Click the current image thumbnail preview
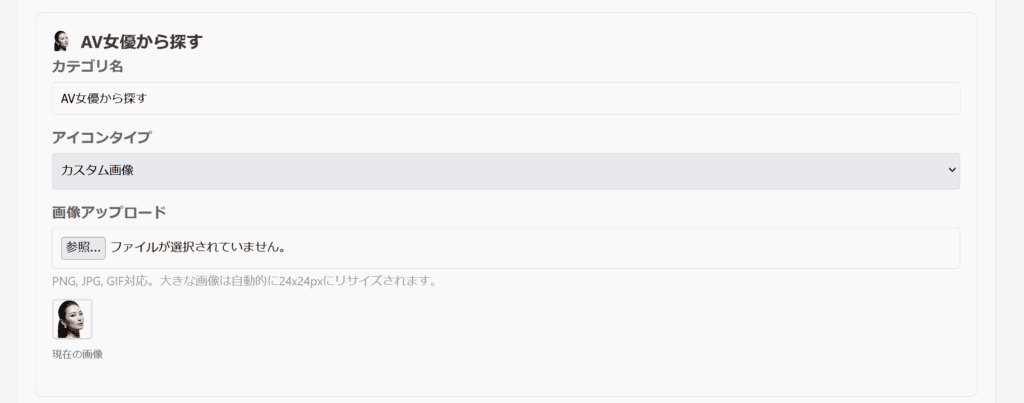 [x=72, y=319]
